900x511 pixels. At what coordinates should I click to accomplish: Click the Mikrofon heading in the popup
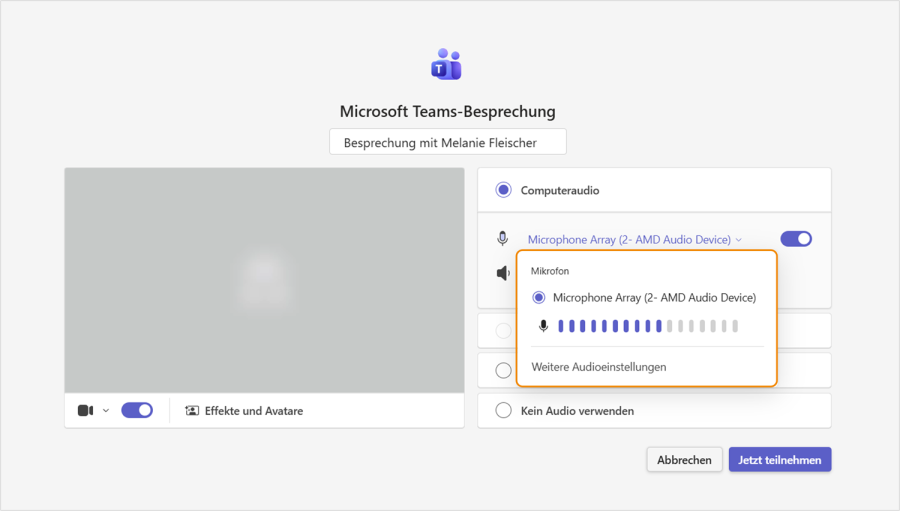(550, 271)
